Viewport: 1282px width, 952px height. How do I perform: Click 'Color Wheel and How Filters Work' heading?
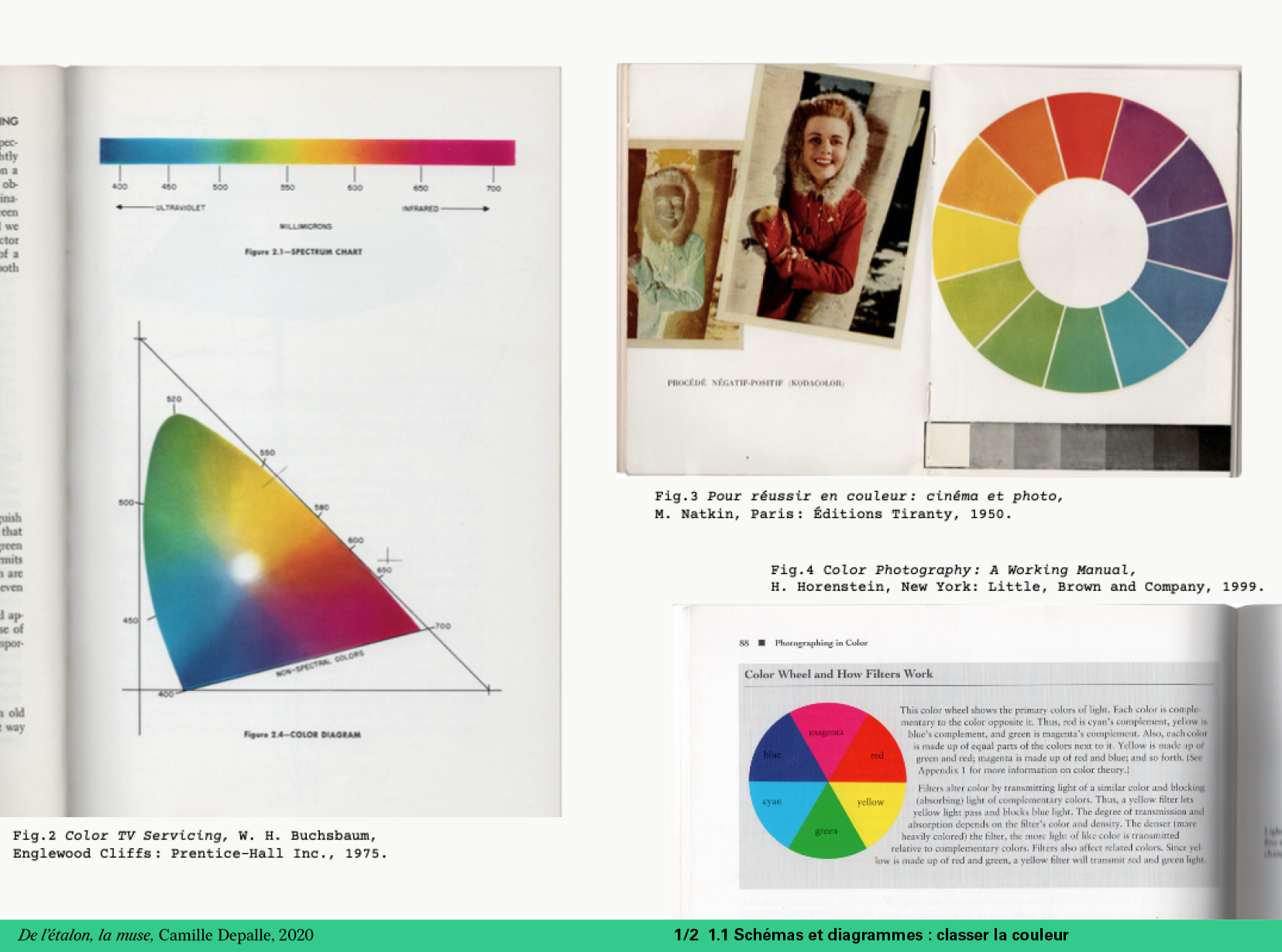(x=839, y=674)
